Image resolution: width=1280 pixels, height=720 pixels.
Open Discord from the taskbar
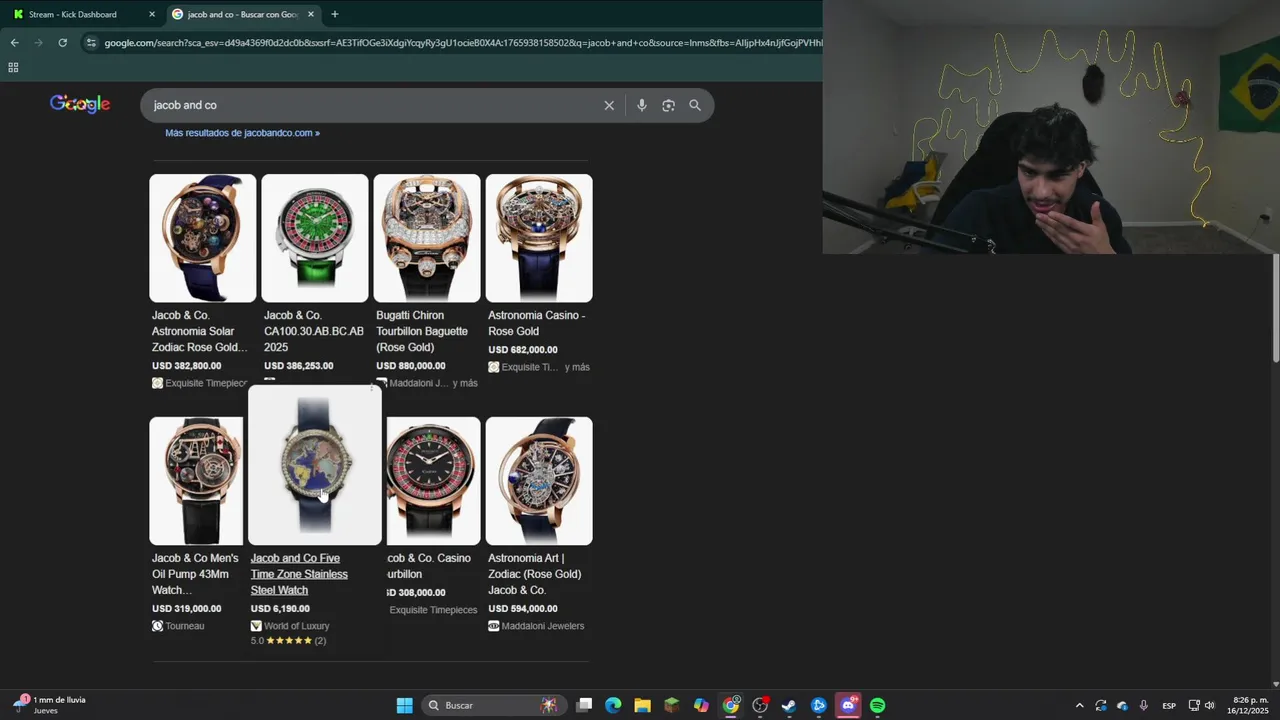click(848, 705)
